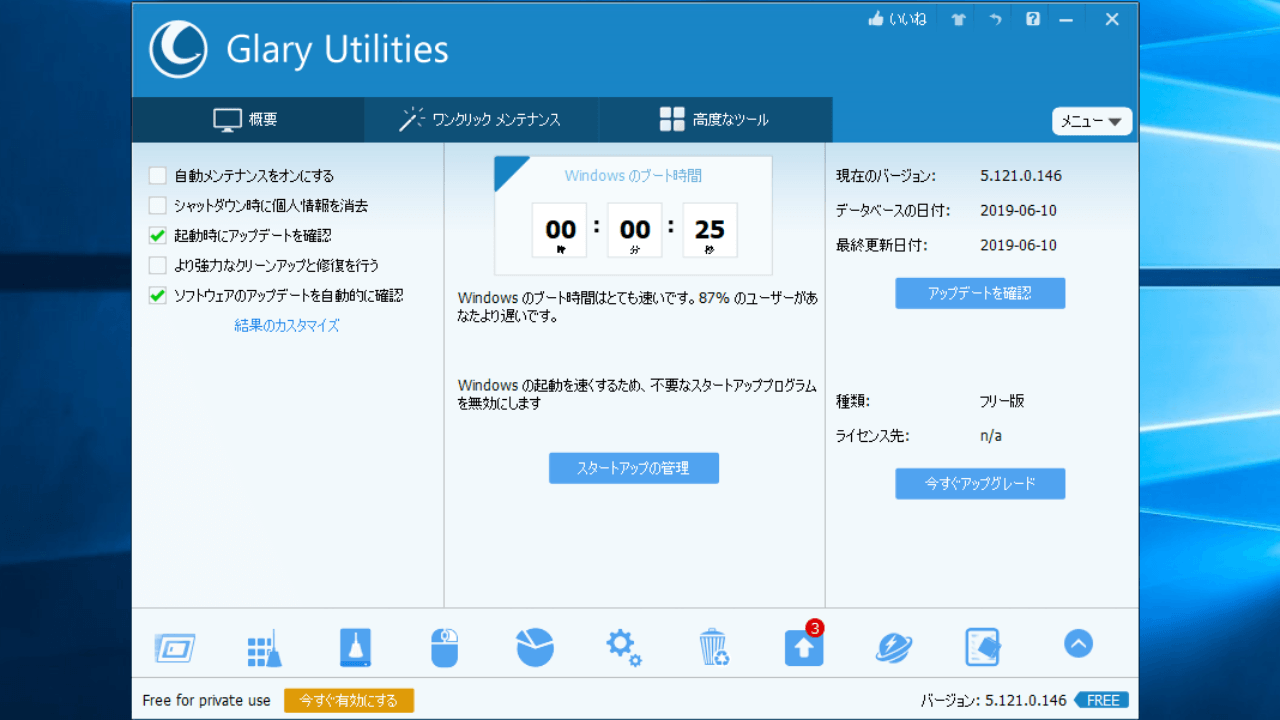Open the mouse-shaped Context Menu Manager icon
The image size is (1280, 720).
(x=444, y=648)
